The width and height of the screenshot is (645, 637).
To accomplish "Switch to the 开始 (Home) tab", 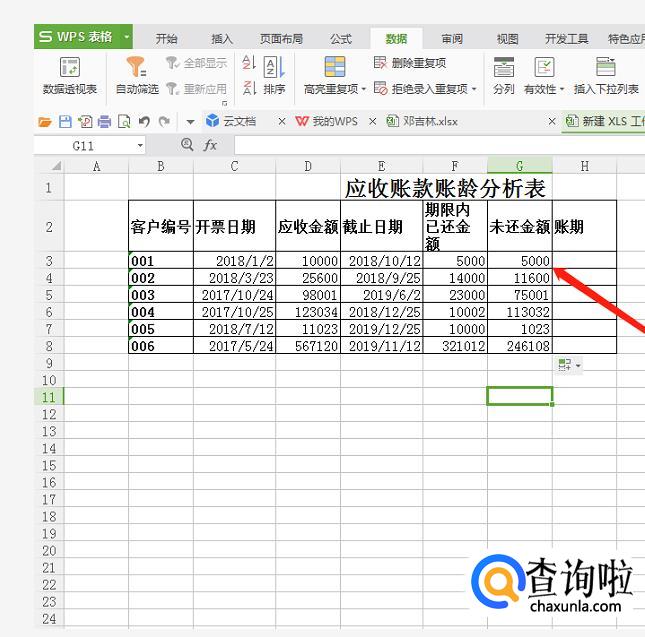I will pyautogui.click(x=167, y=39).
